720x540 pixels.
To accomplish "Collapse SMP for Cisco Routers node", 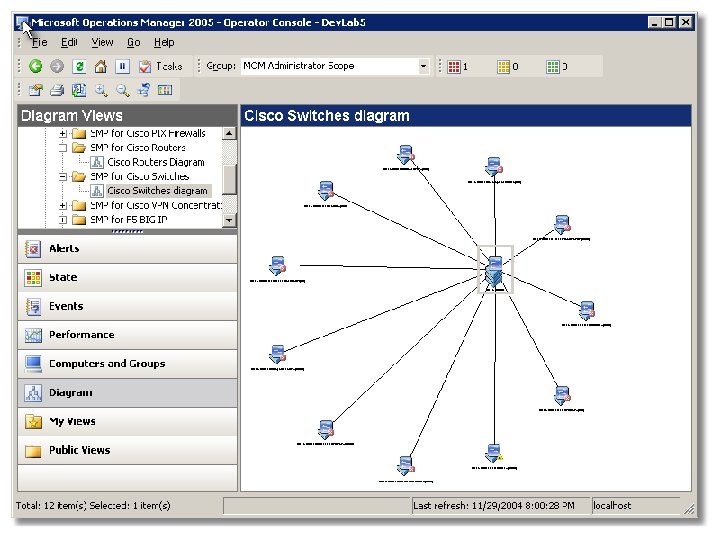I will (63, 148).
